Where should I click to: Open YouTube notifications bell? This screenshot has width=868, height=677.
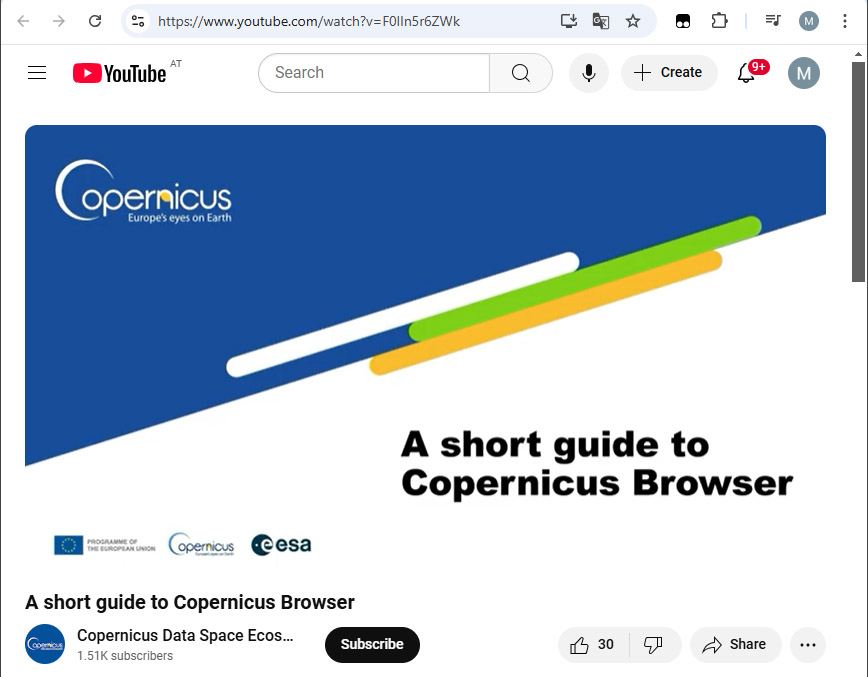coord(747,73)
